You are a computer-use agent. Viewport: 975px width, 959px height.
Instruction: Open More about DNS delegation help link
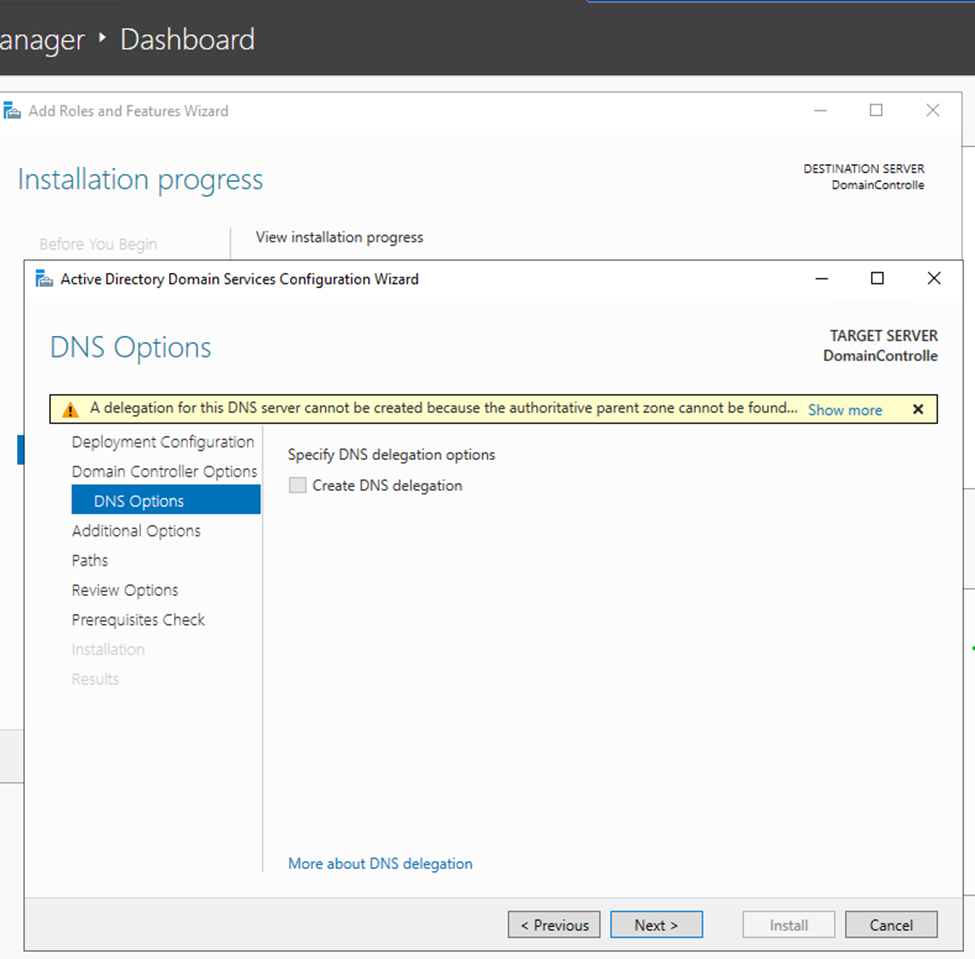(x=380, y=863)
